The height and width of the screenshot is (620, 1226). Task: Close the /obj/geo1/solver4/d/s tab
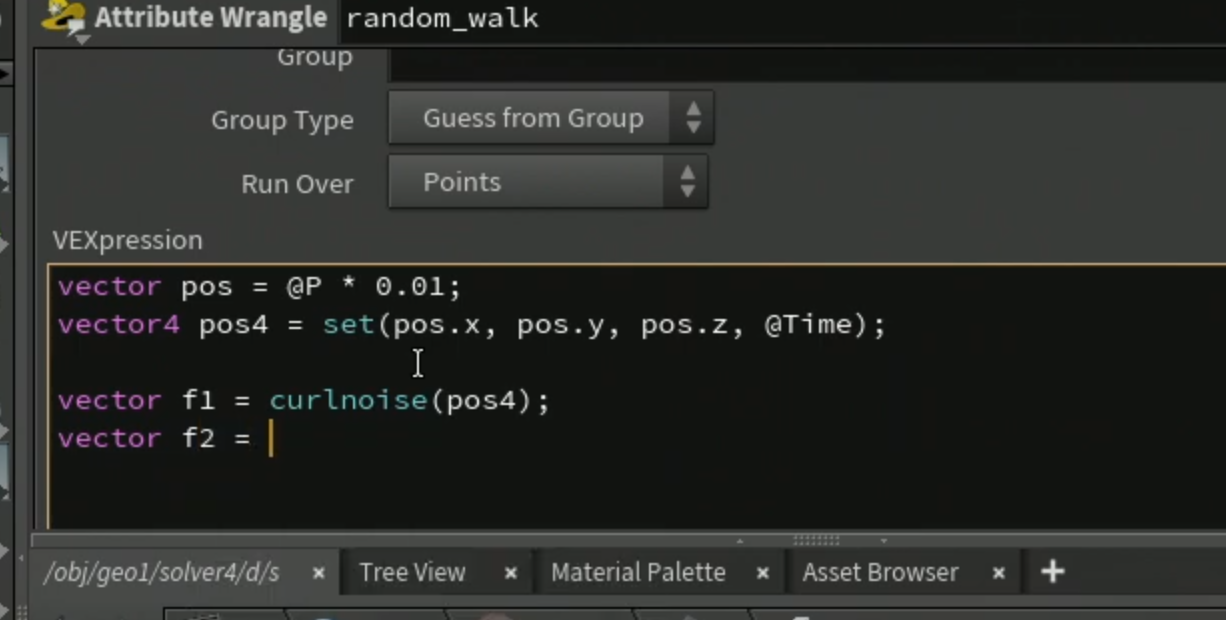(x=318, y=574)
